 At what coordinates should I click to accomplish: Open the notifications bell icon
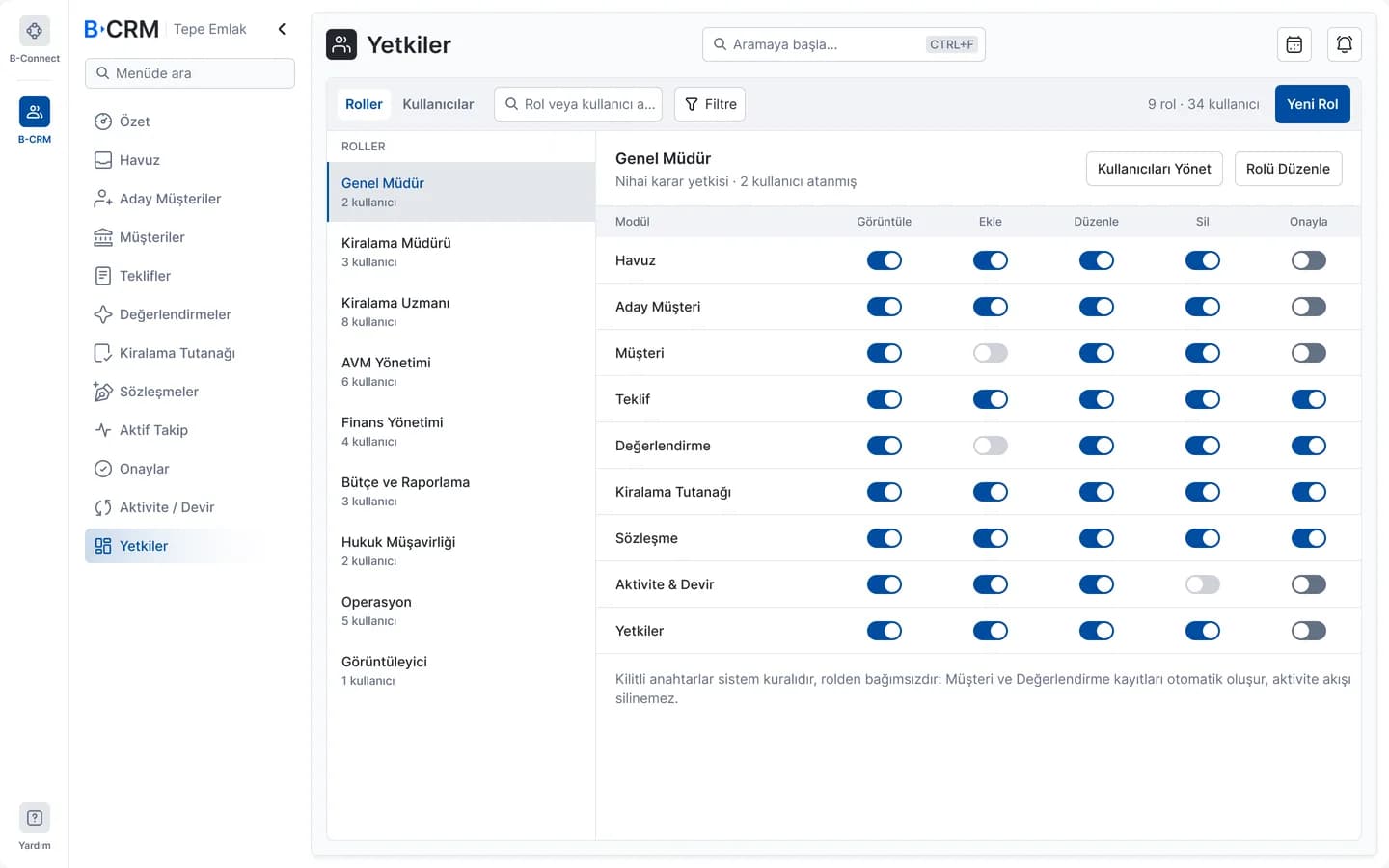1345,44
